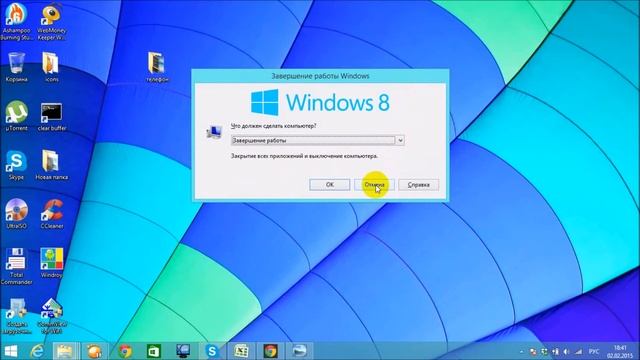
Task: Click the network signal tray icon
Action: 578,352
